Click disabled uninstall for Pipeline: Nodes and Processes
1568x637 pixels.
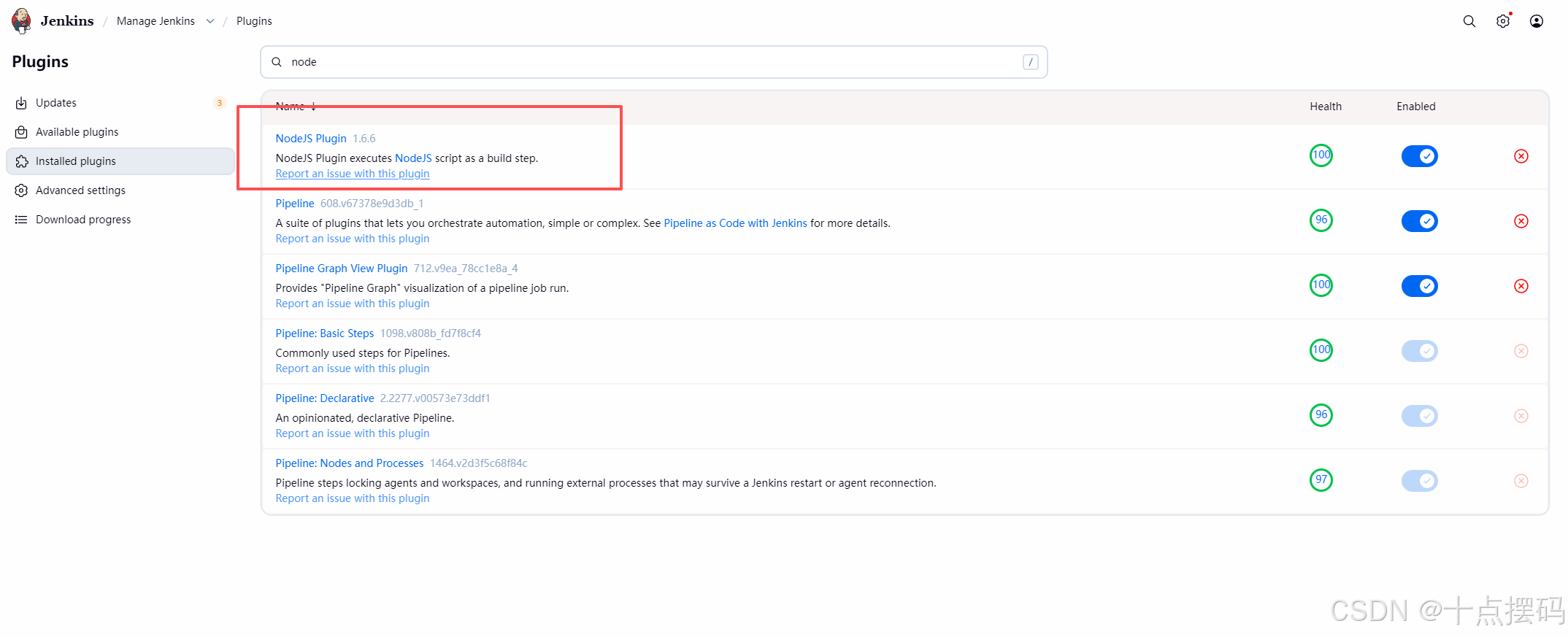click(1521, 481)
